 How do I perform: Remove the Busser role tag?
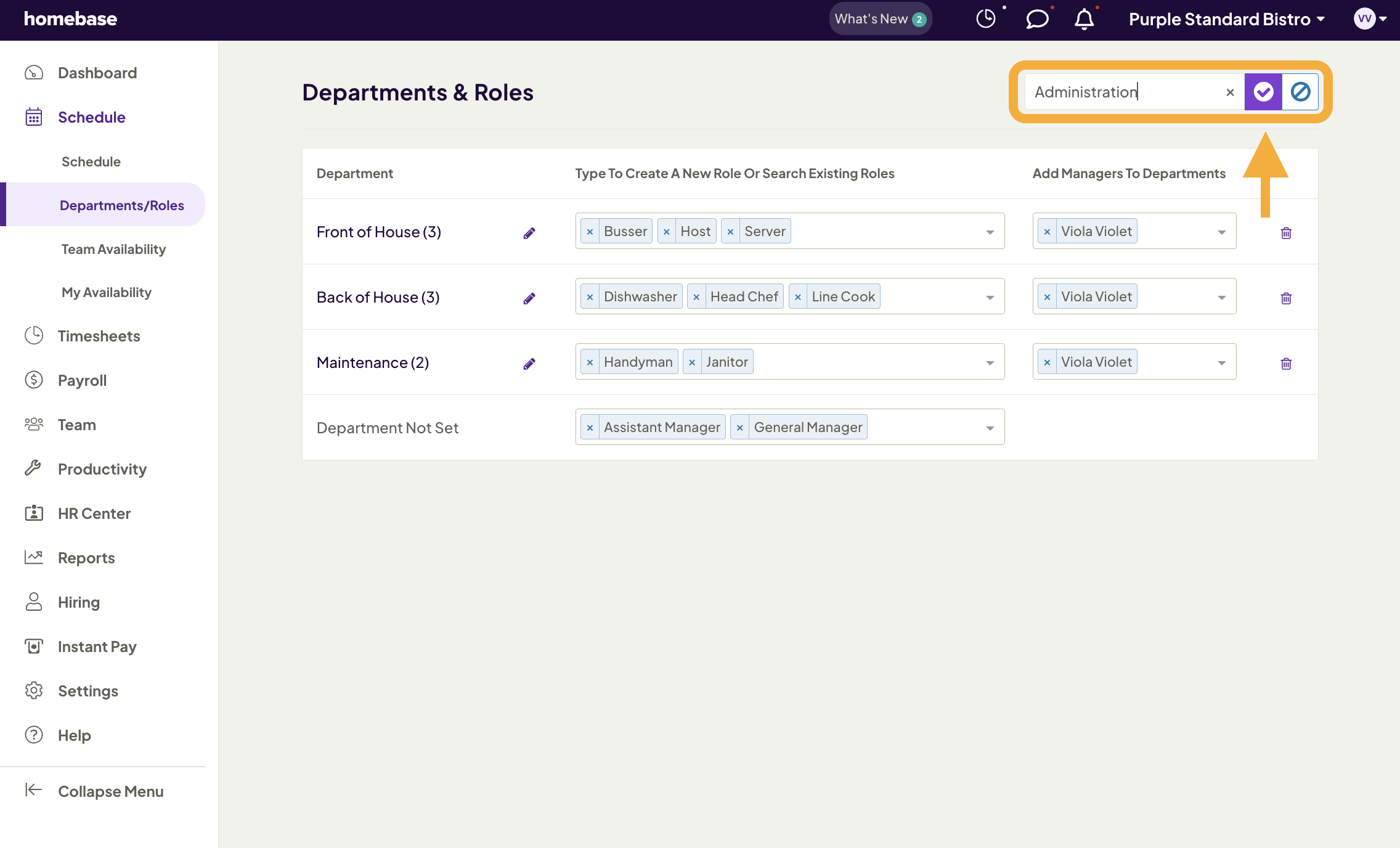click(x=590, y=231)
